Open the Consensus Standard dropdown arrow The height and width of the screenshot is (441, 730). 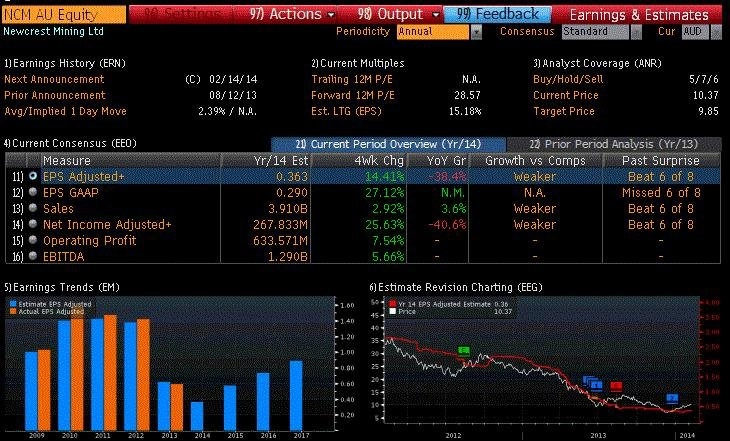(636, 32)
